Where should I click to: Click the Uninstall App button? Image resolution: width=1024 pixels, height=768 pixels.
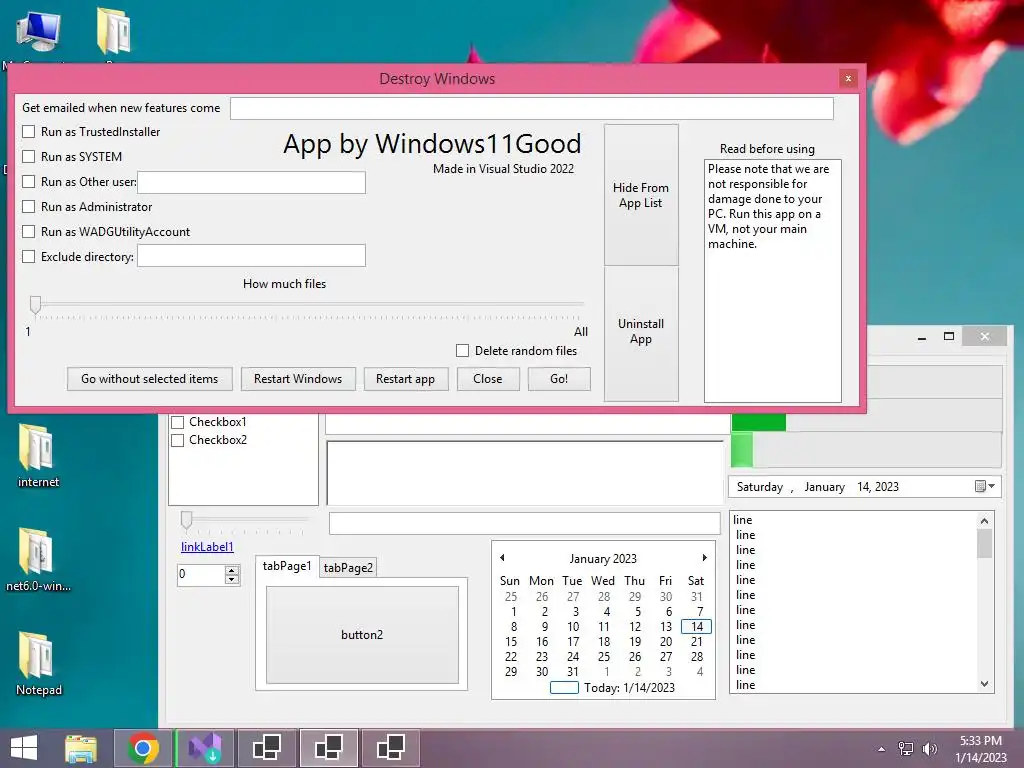pyautogui.click(x=641, y=333)
